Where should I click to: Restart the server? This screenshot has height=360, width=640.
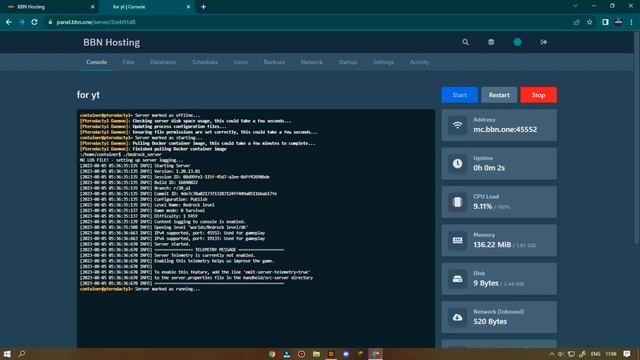(499, 95)
